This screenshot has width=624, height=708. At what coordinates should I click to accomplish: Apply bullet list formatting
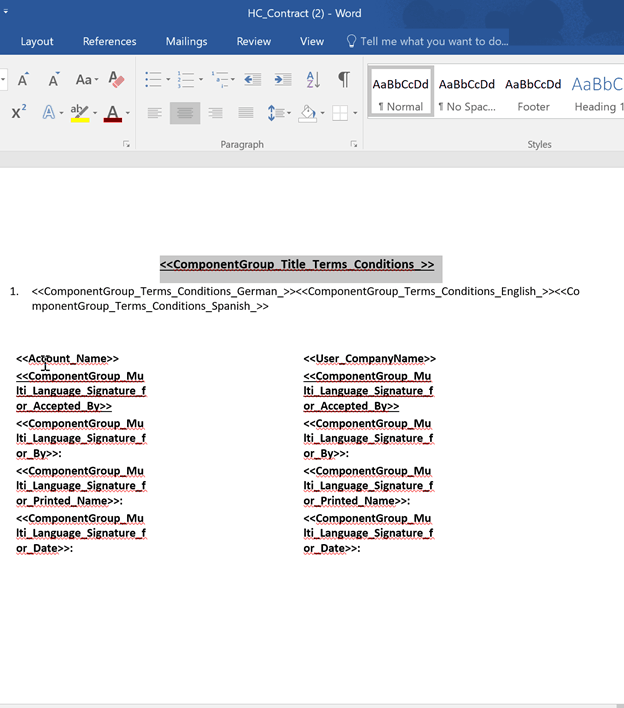153,79
